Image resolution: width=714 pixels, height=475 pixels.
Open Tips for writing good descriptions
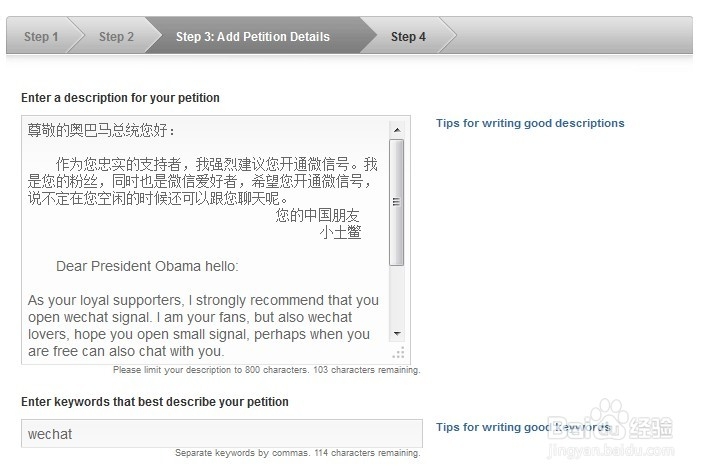[530, 123]
